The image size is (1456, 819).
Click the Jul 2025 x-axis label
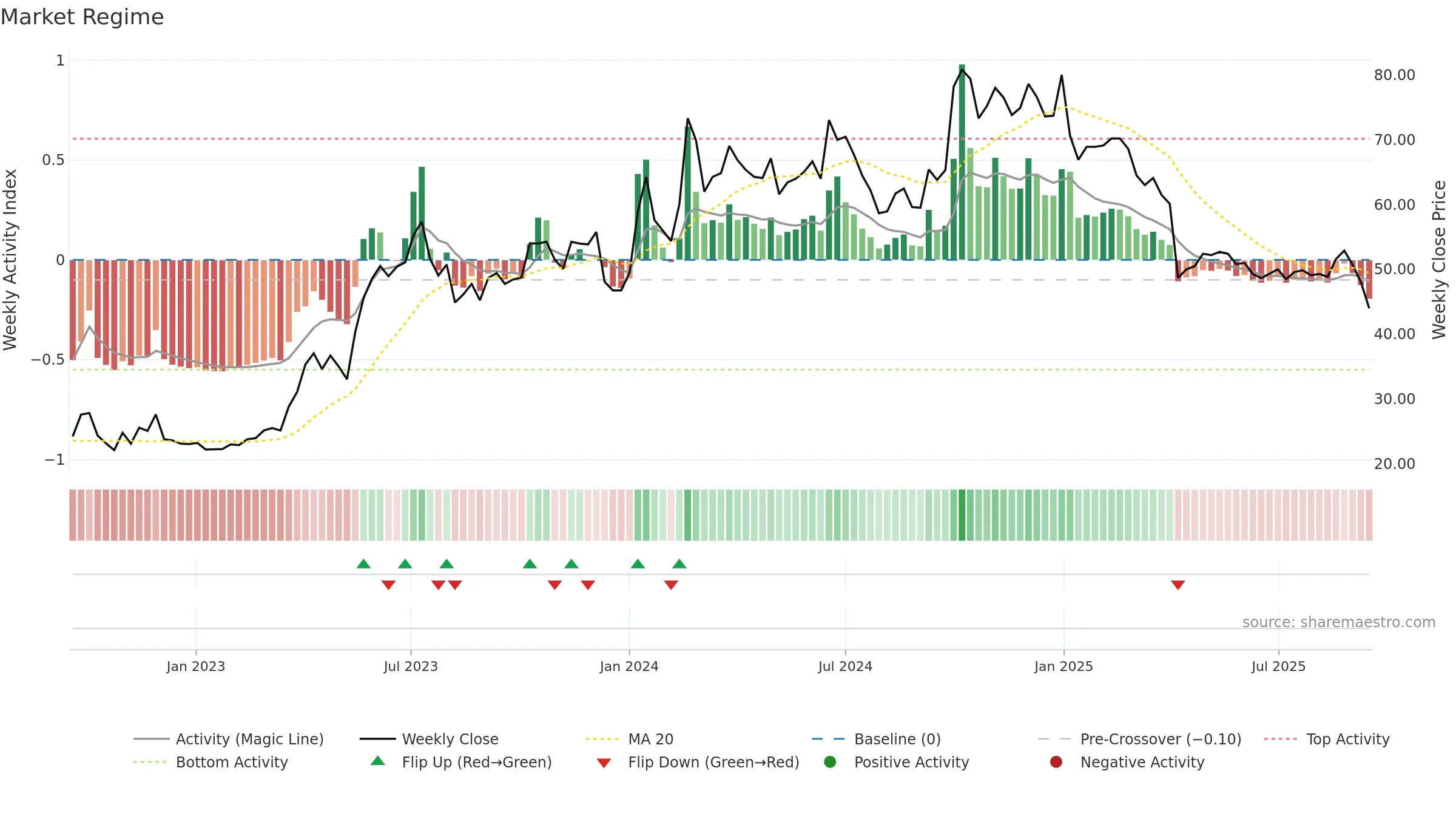1278,666
